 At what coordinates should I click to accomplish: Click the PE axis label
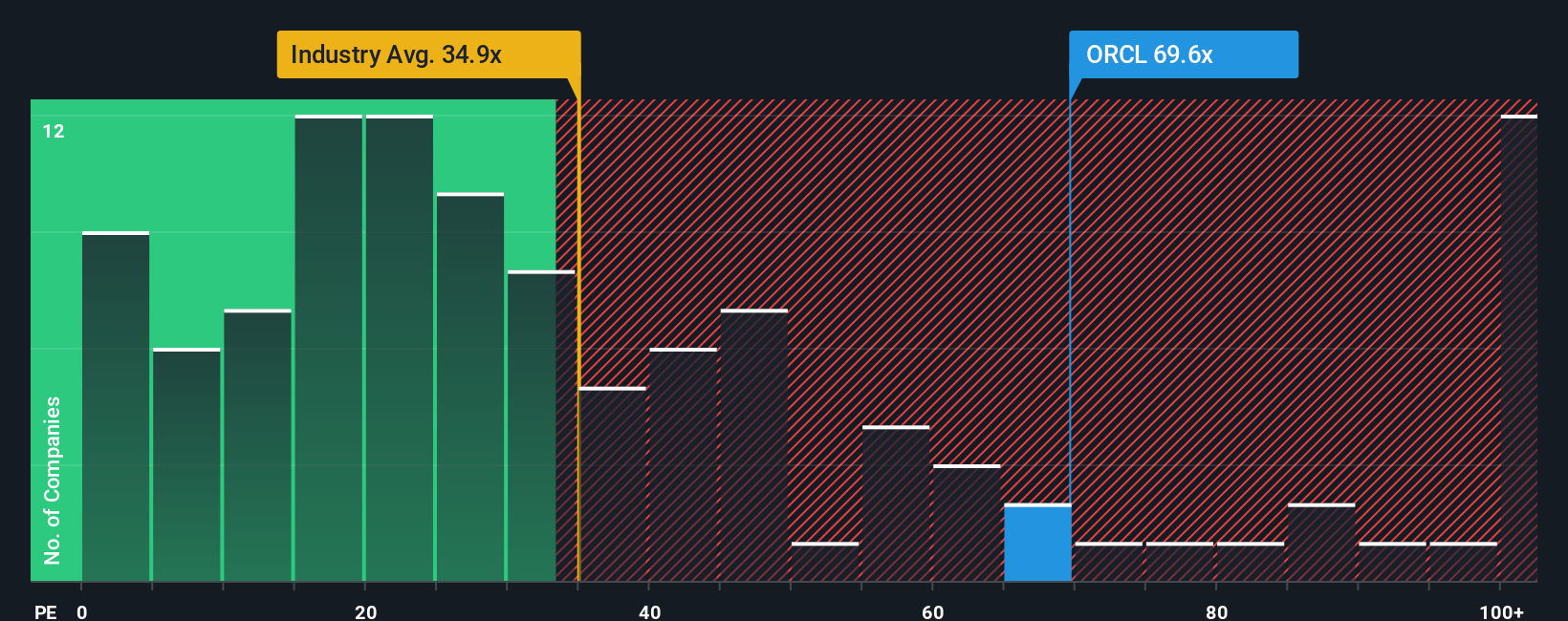(46, 611)
